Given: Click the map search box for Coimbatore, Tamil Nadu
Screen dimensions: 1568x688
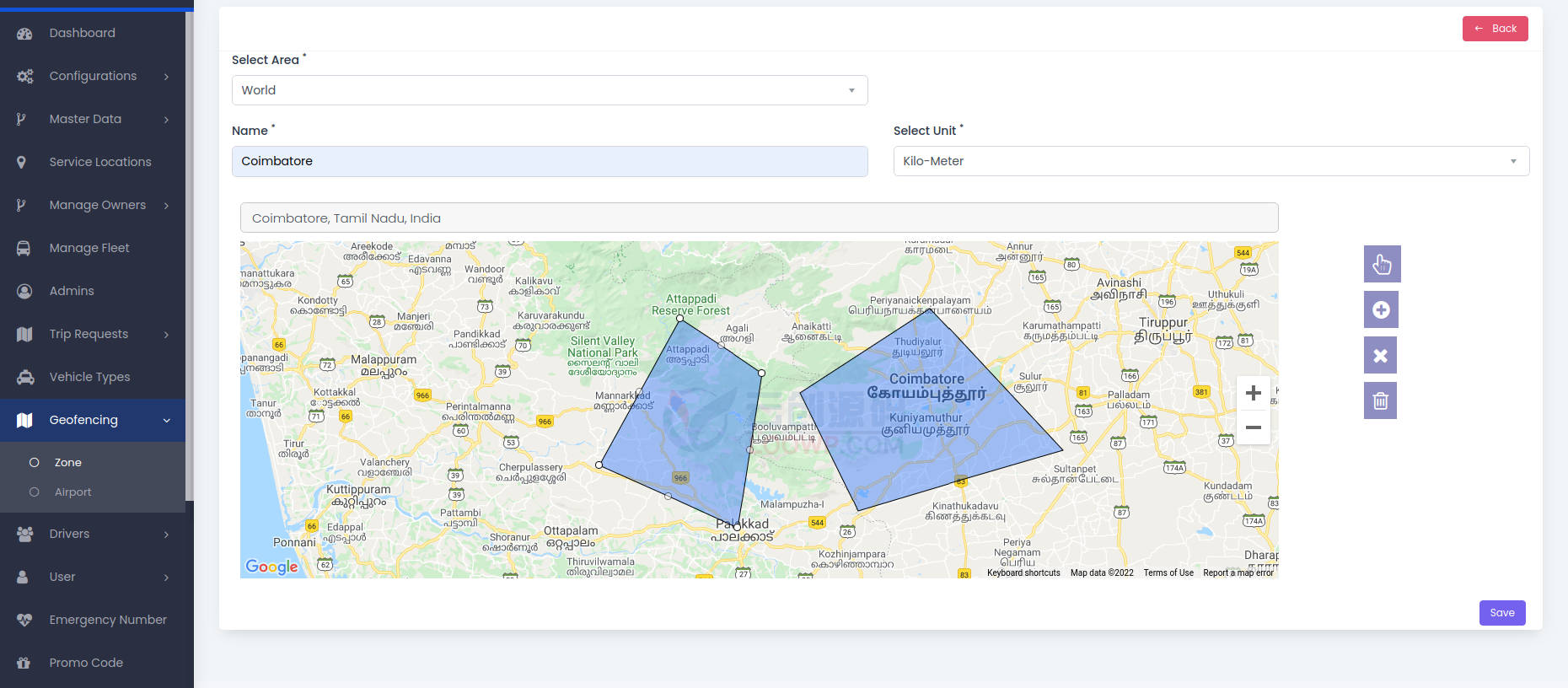Looking at the screenshot, I should 759,218.
